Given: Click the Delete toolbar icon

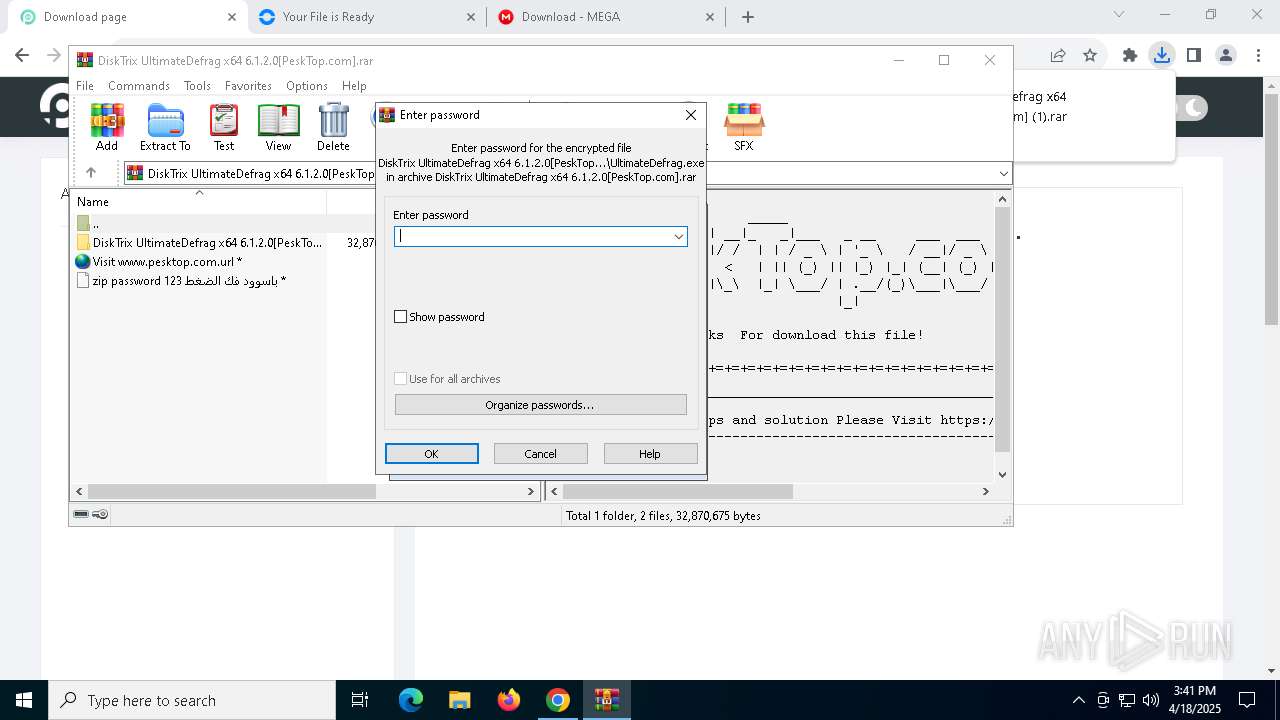Looking at the screenshot, I should point(333,127).
